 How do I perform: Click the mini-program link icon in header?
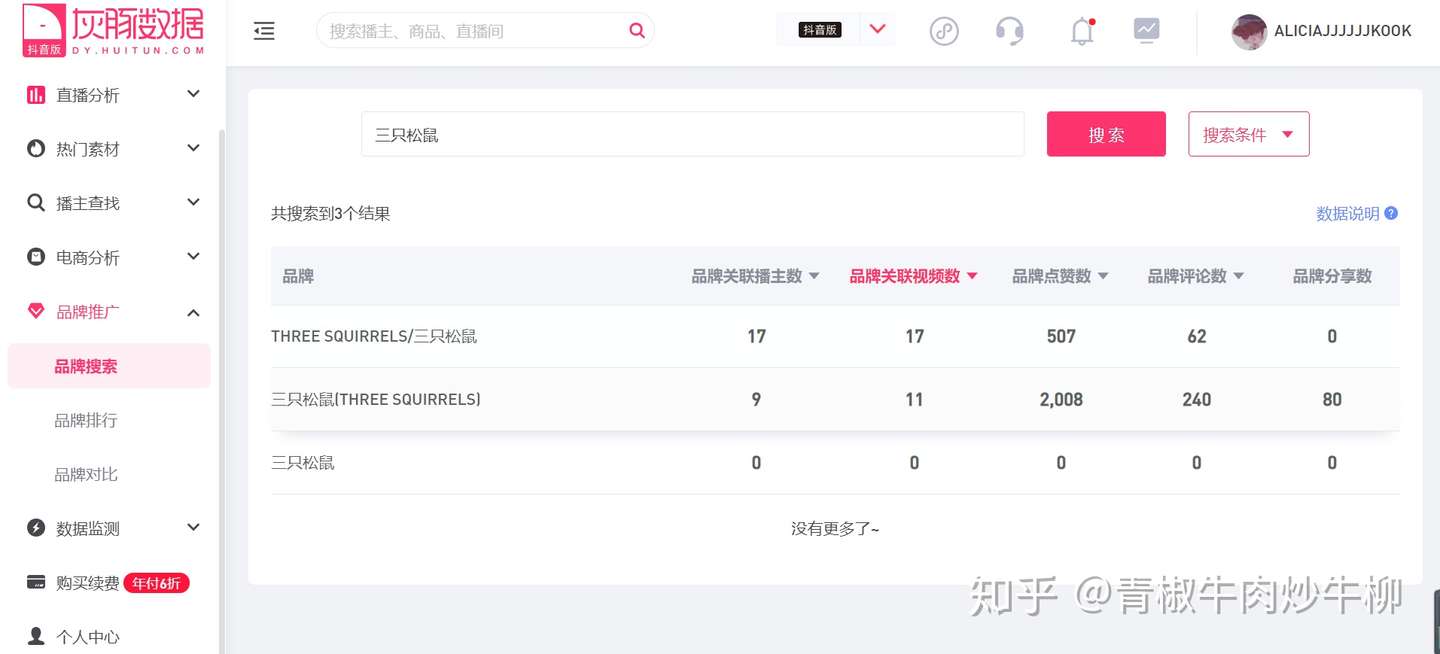pyautogui.click(x=944, y=31)
